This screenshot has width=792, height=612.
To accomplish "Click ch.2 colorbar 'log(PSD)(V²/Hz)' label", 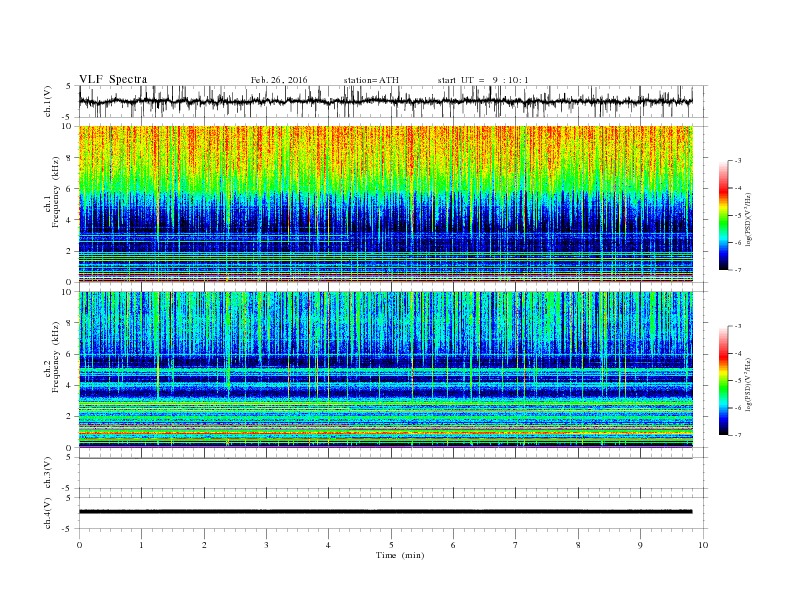I will click(x=748, y=384).
